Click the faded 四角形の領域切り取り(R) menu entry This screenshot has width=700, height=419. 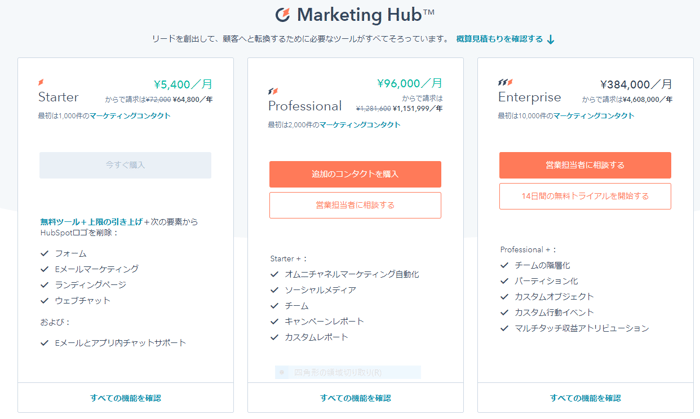[x=348, y=372]
